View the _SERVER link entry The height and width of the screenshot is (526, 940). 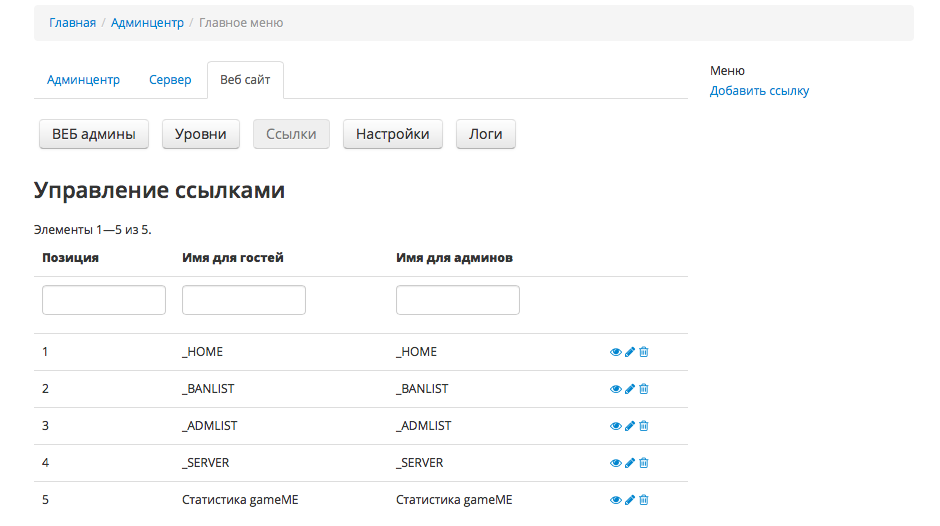(x=615, y=463)
